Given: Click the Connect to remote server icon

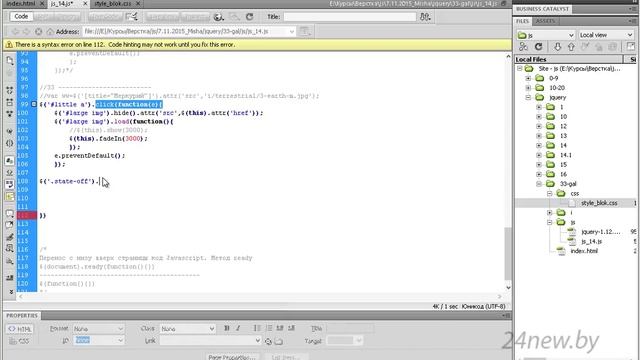Looking at the screenshot, I should (523, 47).
